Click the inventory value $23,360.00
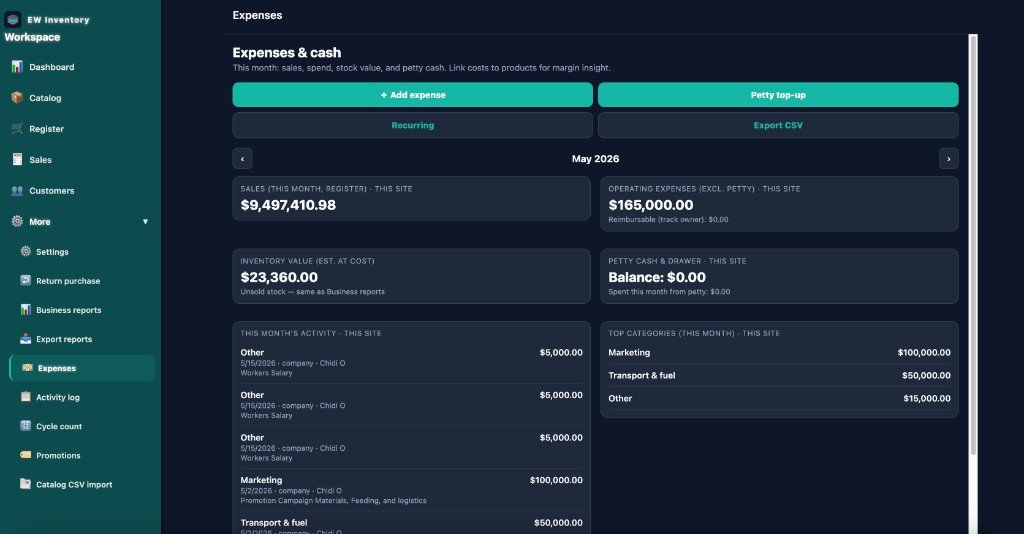Viewport: 1024px width, 534px height. coord(279,277)
